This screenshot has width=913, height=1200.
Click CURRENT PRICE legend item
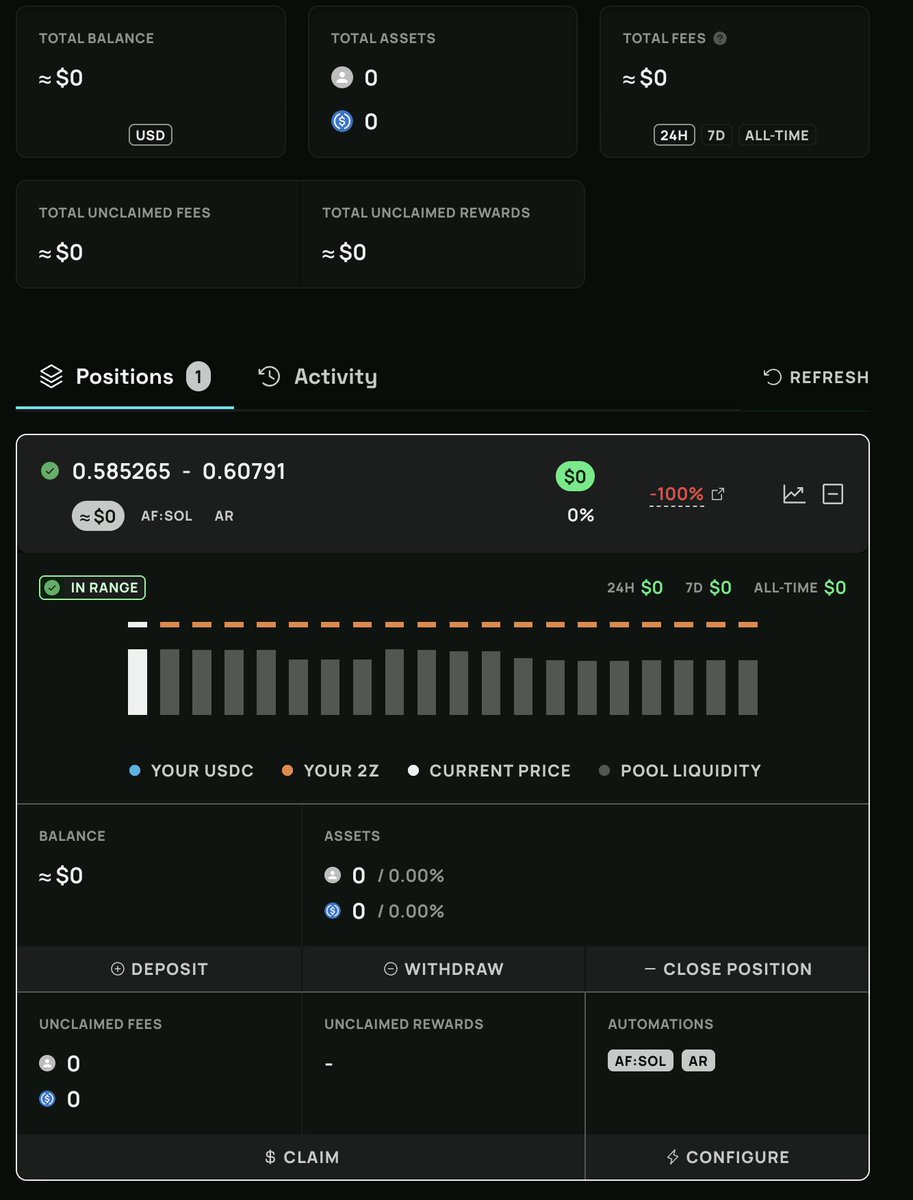pyautogui.click(x=489, y=771)
